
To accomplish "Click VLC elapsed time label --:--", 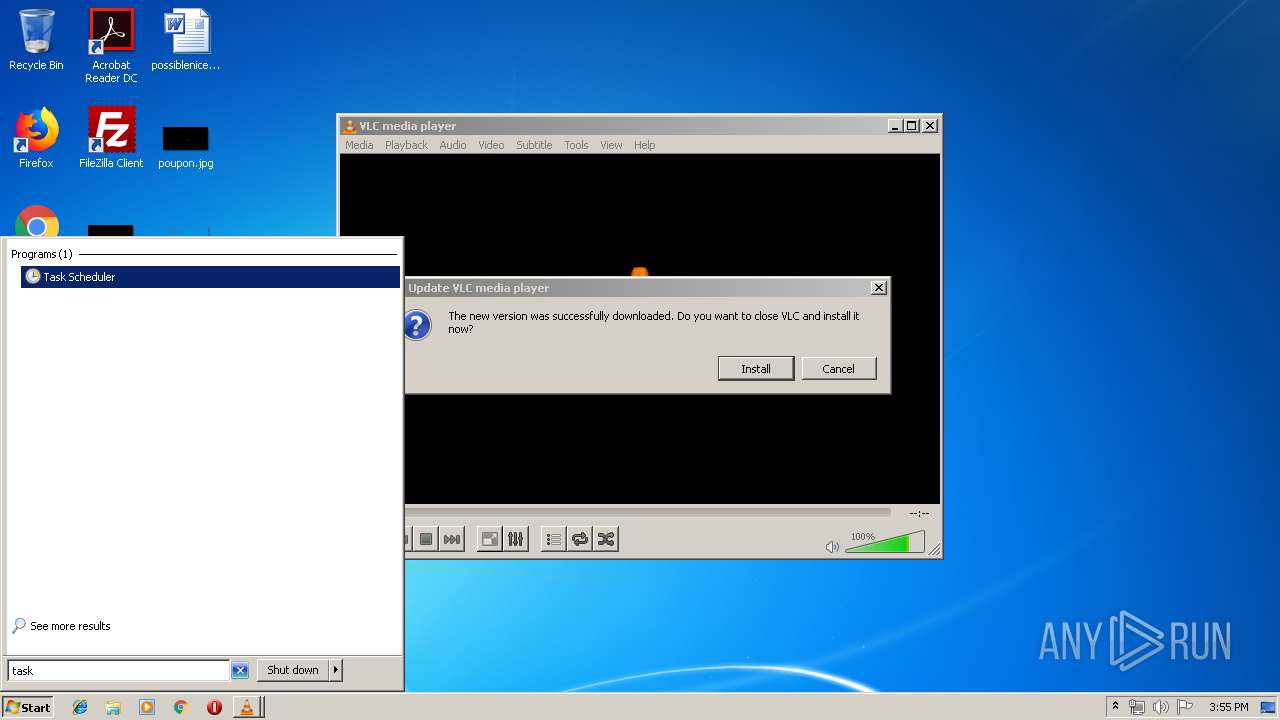I will [x=919, y=513].
